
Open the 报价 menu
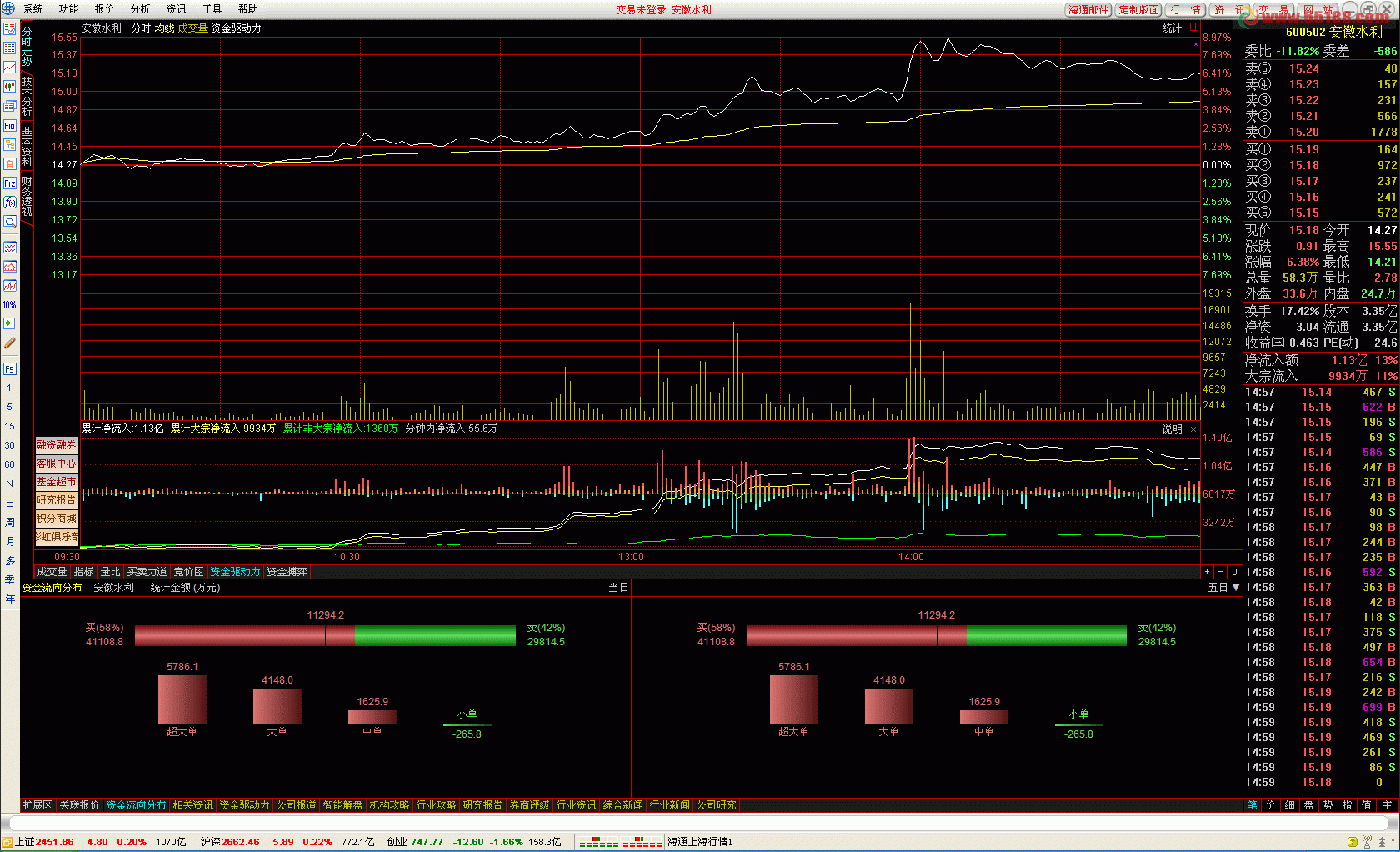point(105,9)
